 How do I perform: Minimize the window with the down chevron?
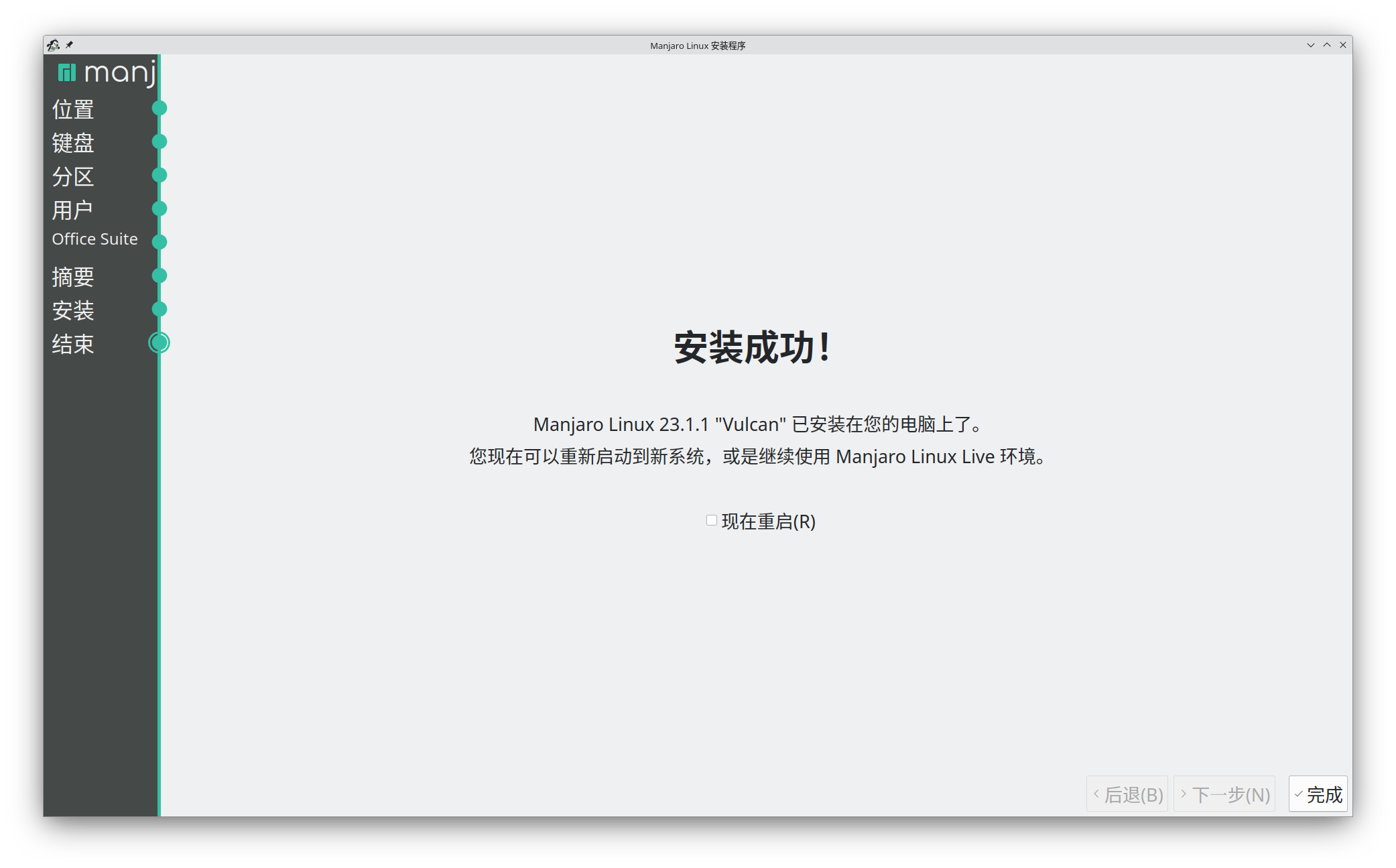pos(1310,45)
